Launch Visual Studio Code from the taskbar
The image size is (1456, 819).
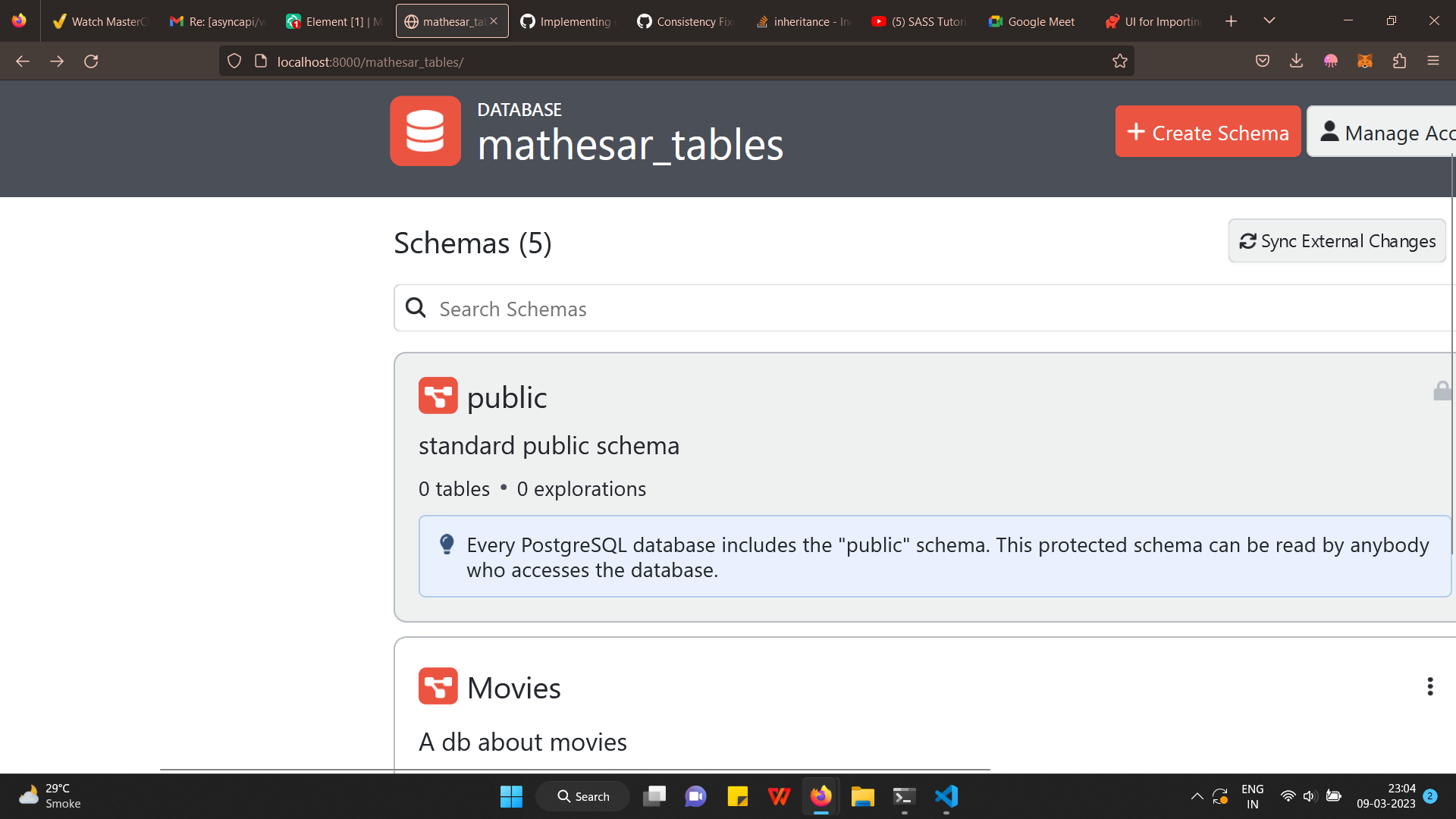click(945, 796)
